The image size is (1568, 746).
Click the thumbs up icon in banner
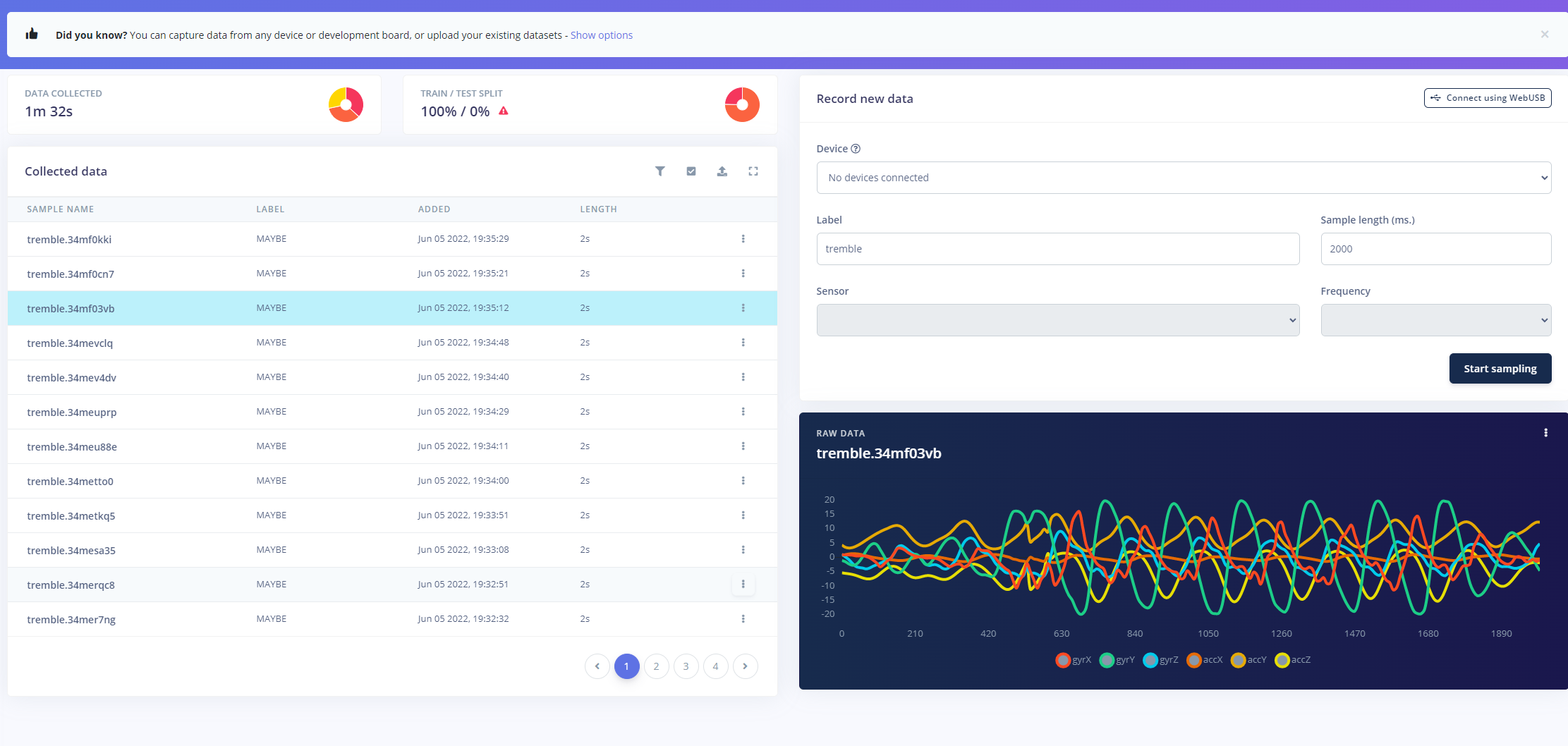(x=32, y=34)
